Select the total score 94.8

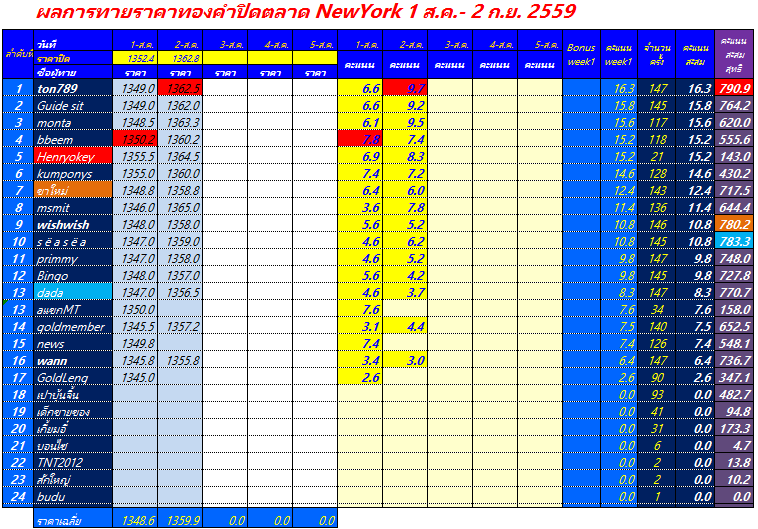(734, 411)
